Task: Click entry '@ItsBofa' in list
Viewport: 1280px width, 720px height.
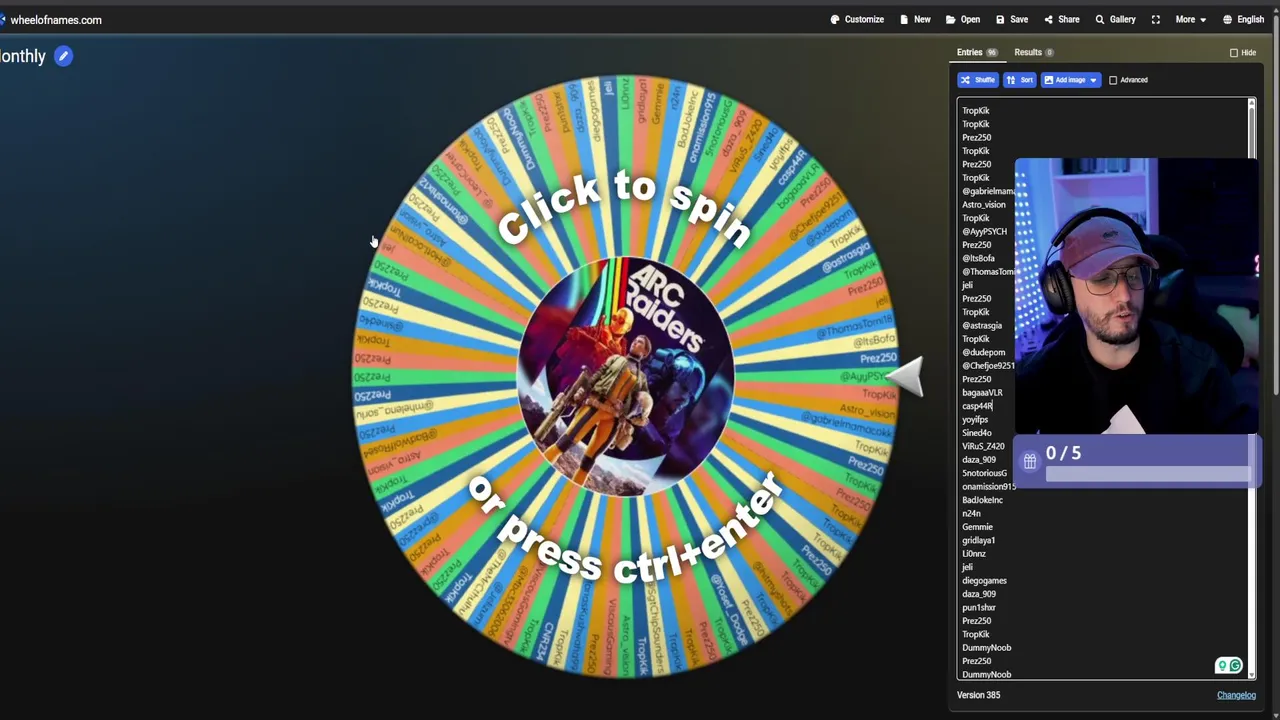Action: [x=978, y=258]
